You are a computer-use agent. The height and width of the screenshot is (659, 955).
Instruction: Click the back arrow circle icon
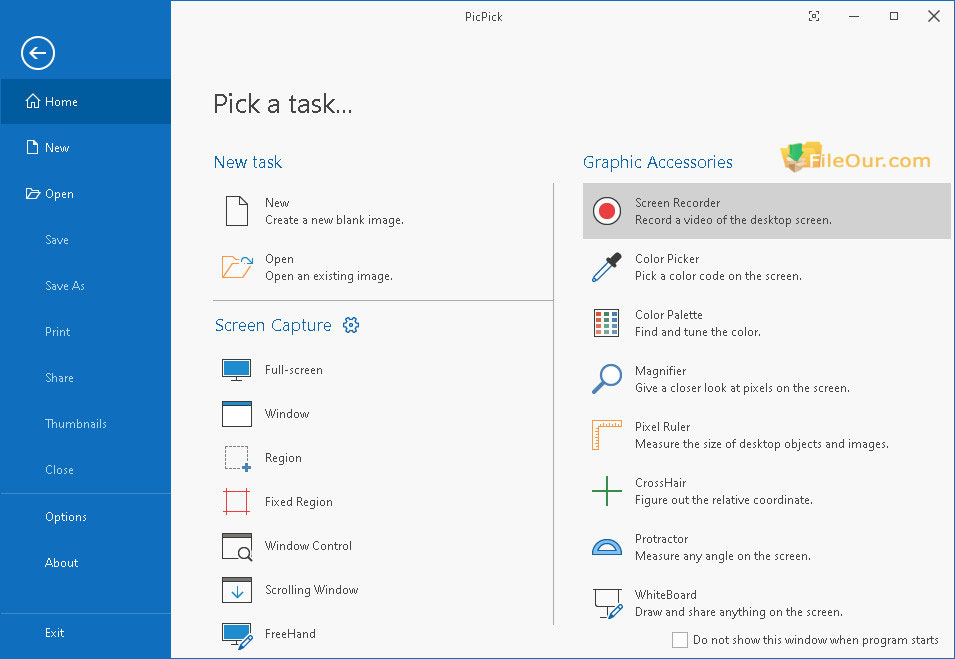(x=38, y=53)
